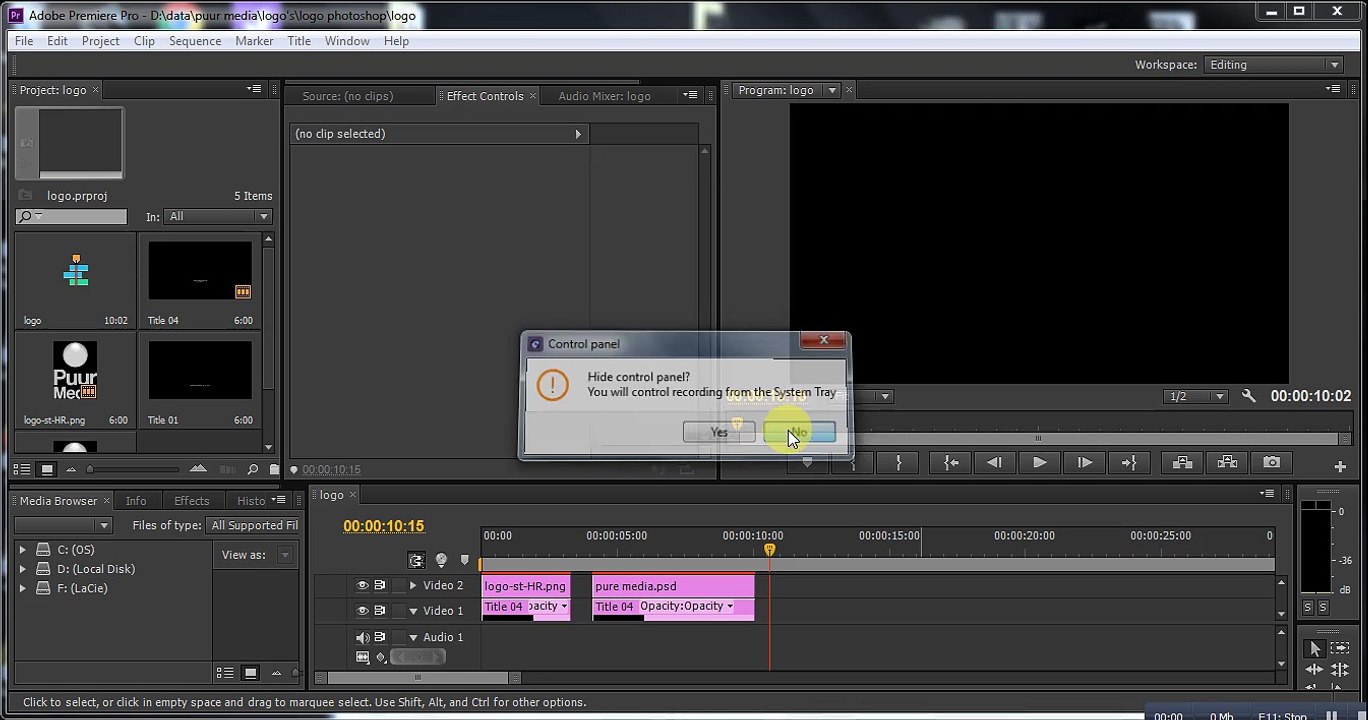Open the Workspace Editing dropdown

pos(1274,65)
